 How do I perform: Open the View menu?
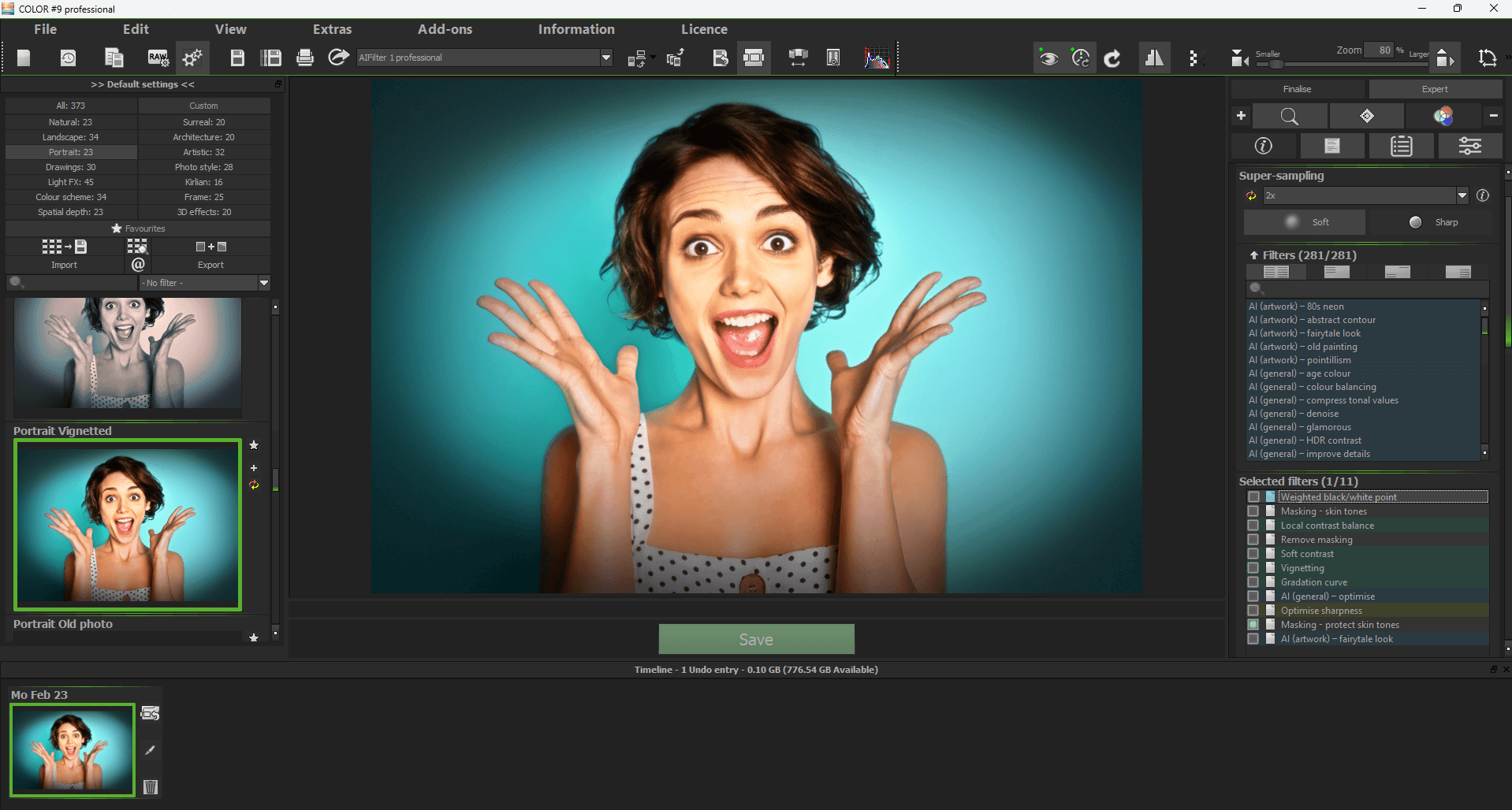(x=231, y=29)
